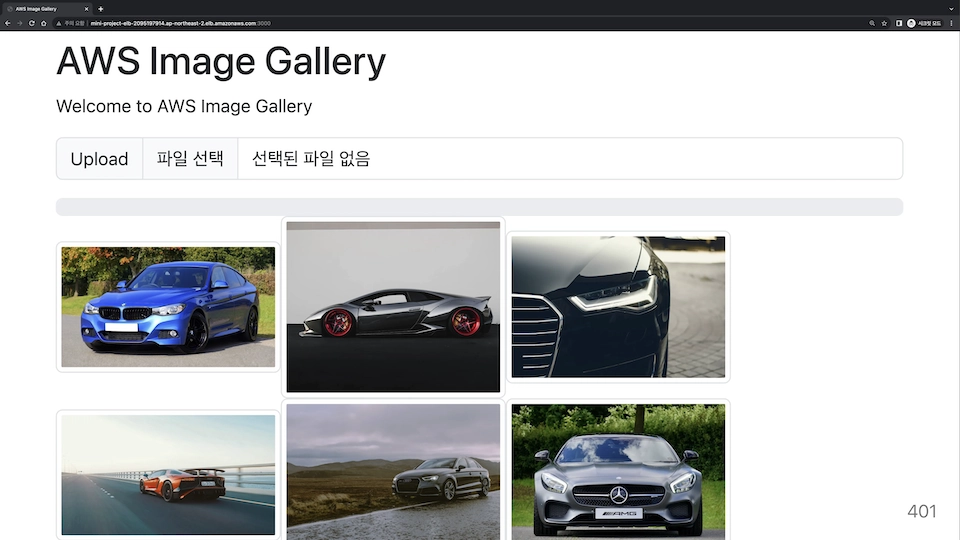Click the browser forward arrow
This screenshot has width=960, height=540.
[19, 22]
